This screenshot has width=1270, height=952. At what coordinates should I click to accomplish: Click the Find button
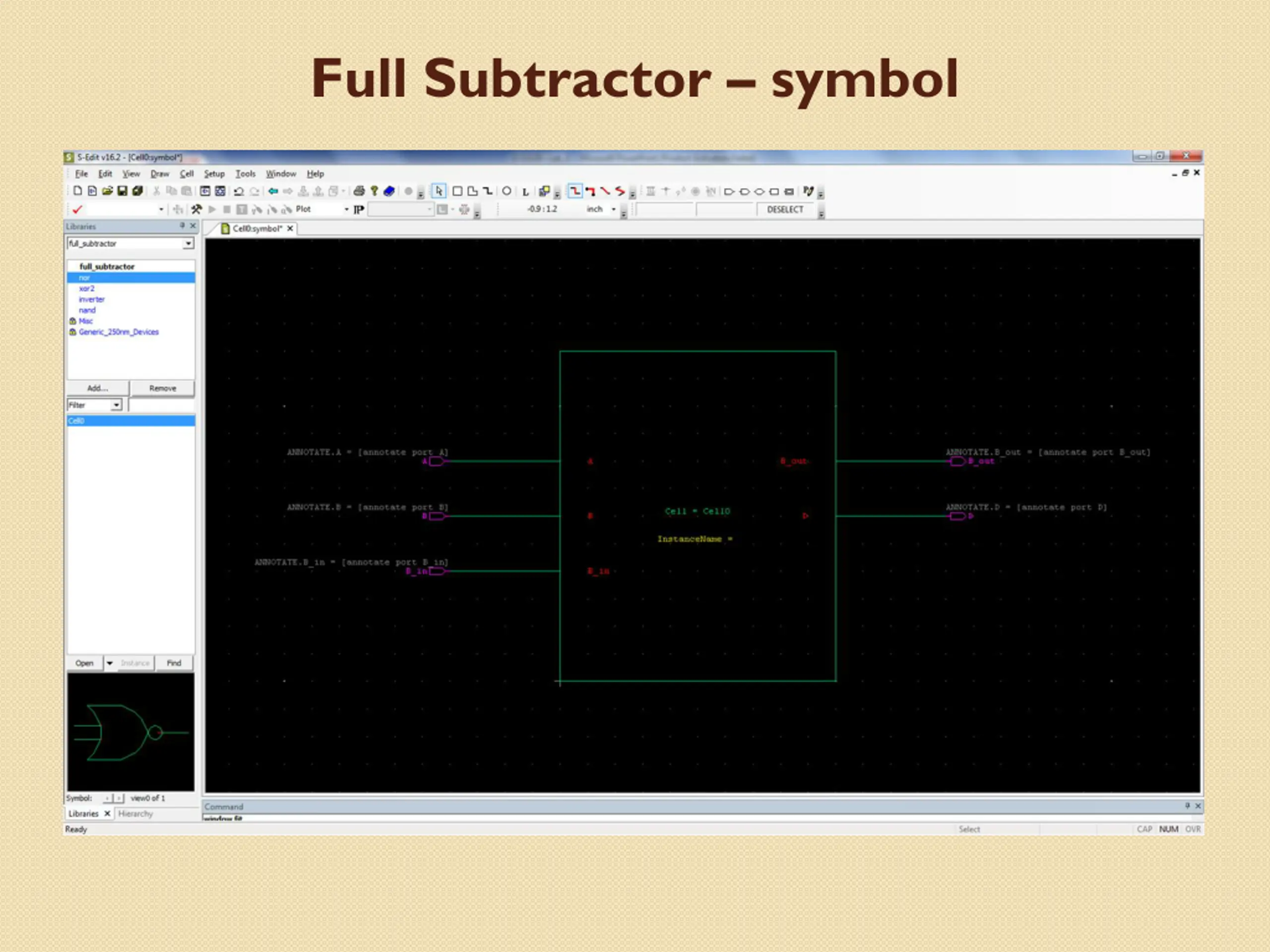174,663
